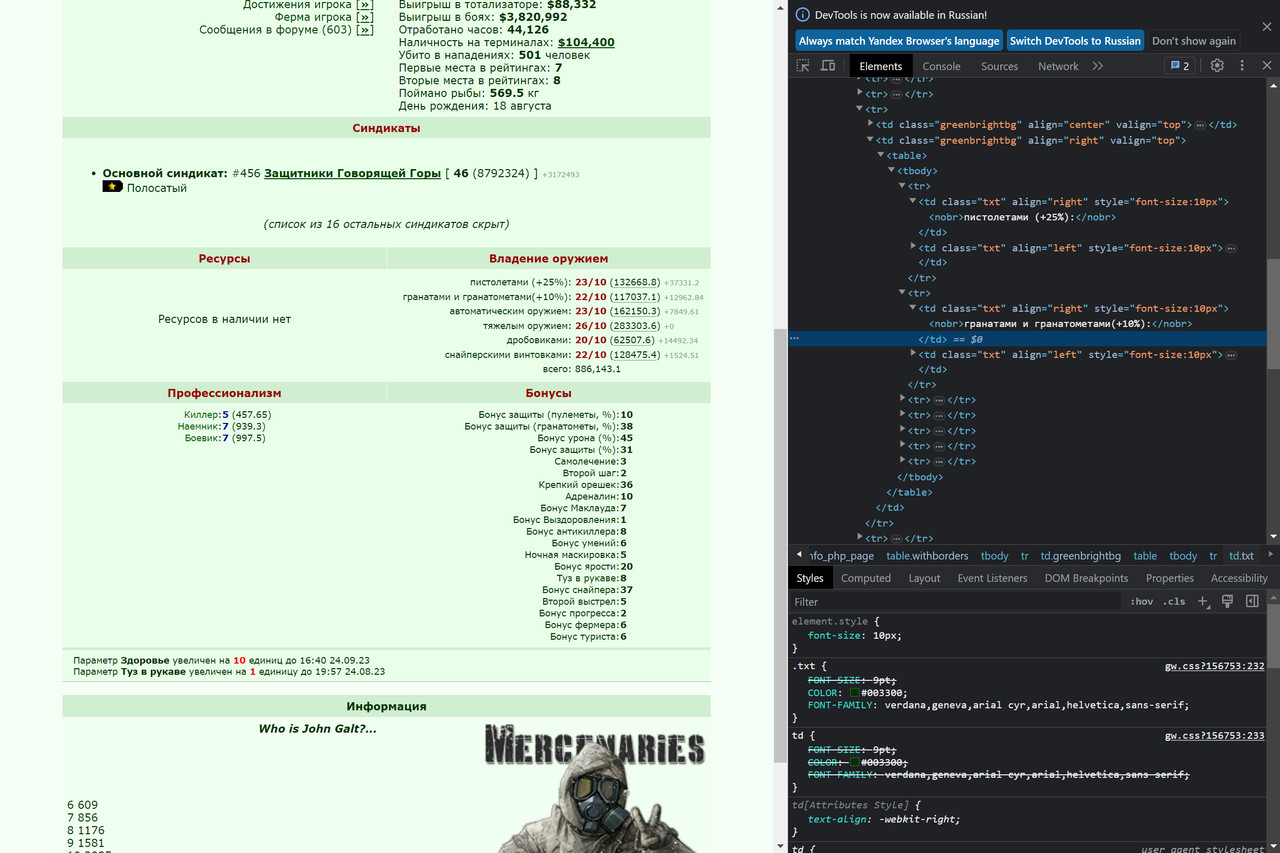The width and height of the screenshot is (1280, 853).
Task: Open the gw.css?156753:232 source link
Action: (x=1214, y=666)
